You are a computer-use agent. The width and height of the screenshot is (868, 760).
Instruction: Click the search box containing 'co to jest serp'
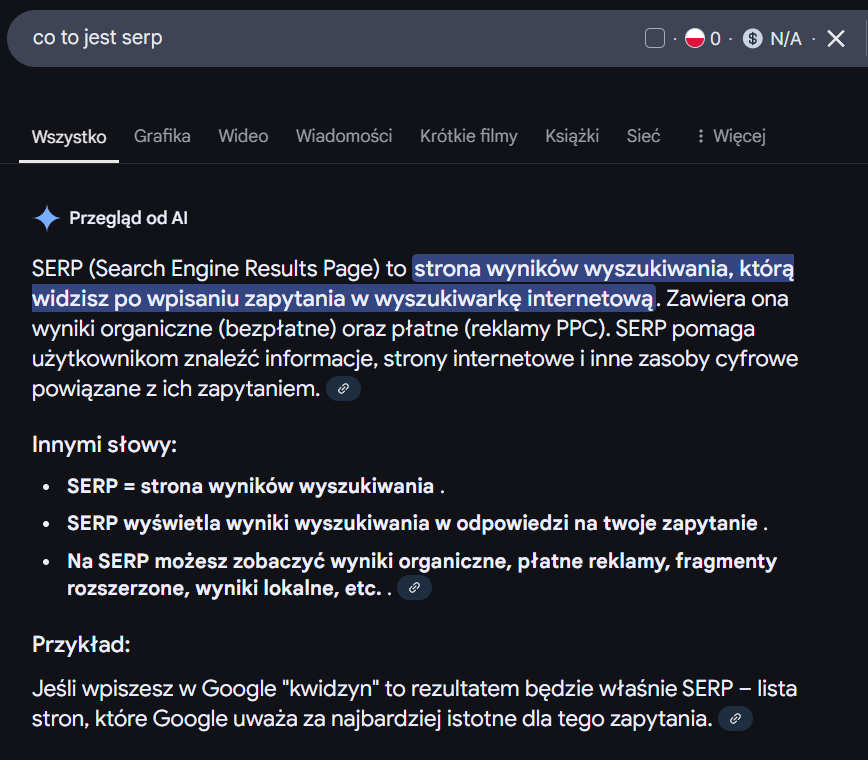(300, 38)
